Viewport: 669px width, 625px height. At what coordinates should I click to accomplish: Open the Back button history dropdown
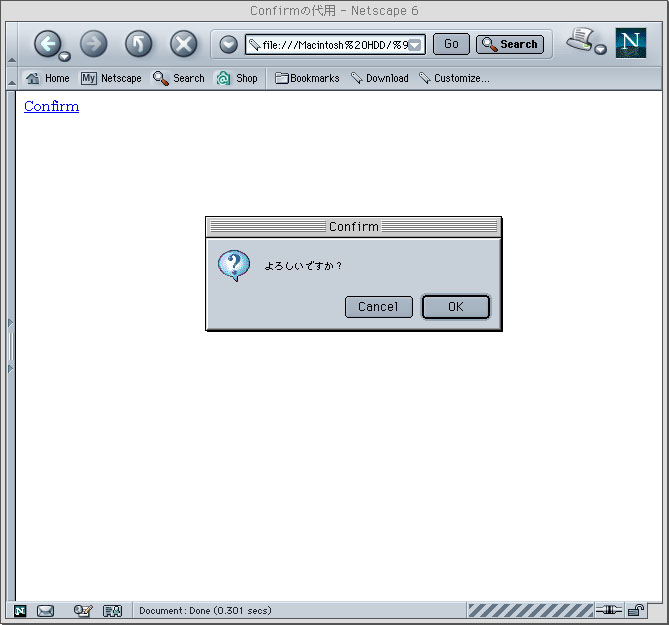click(x=65, y=56)
